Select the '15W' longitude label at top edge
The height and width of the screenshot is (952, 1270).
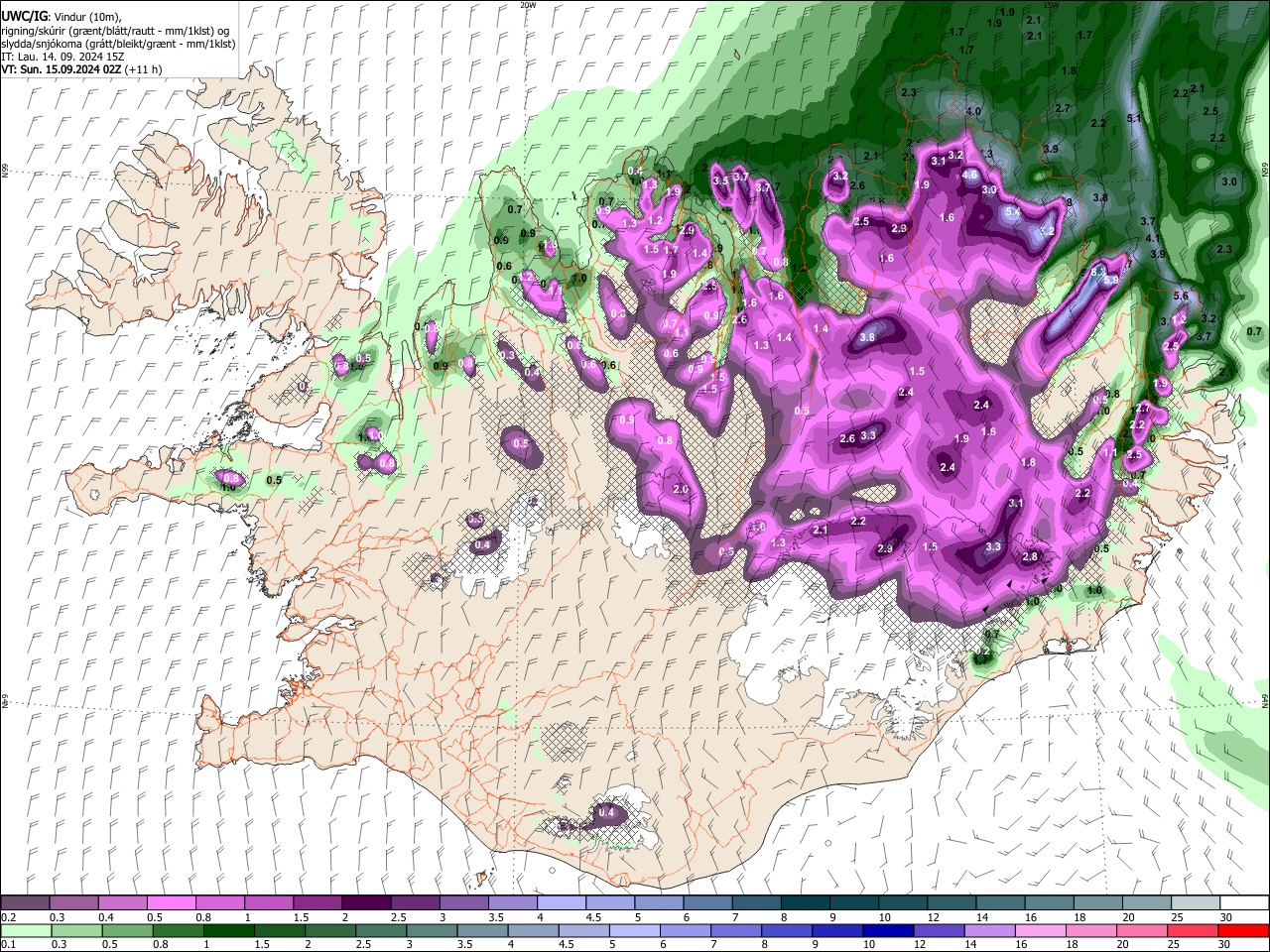click(x=1051, y=5)
